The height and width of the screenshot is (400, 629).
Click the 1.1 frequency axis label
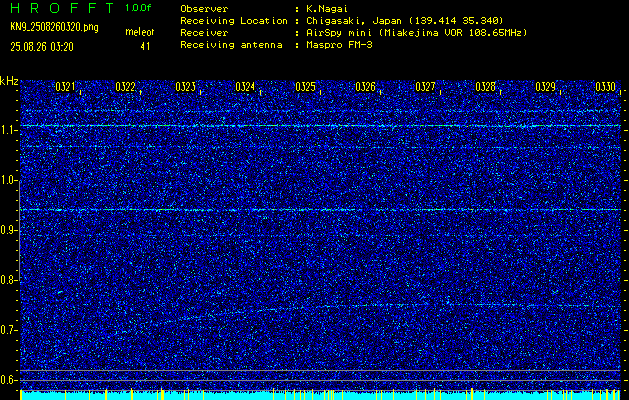[7, 130]
